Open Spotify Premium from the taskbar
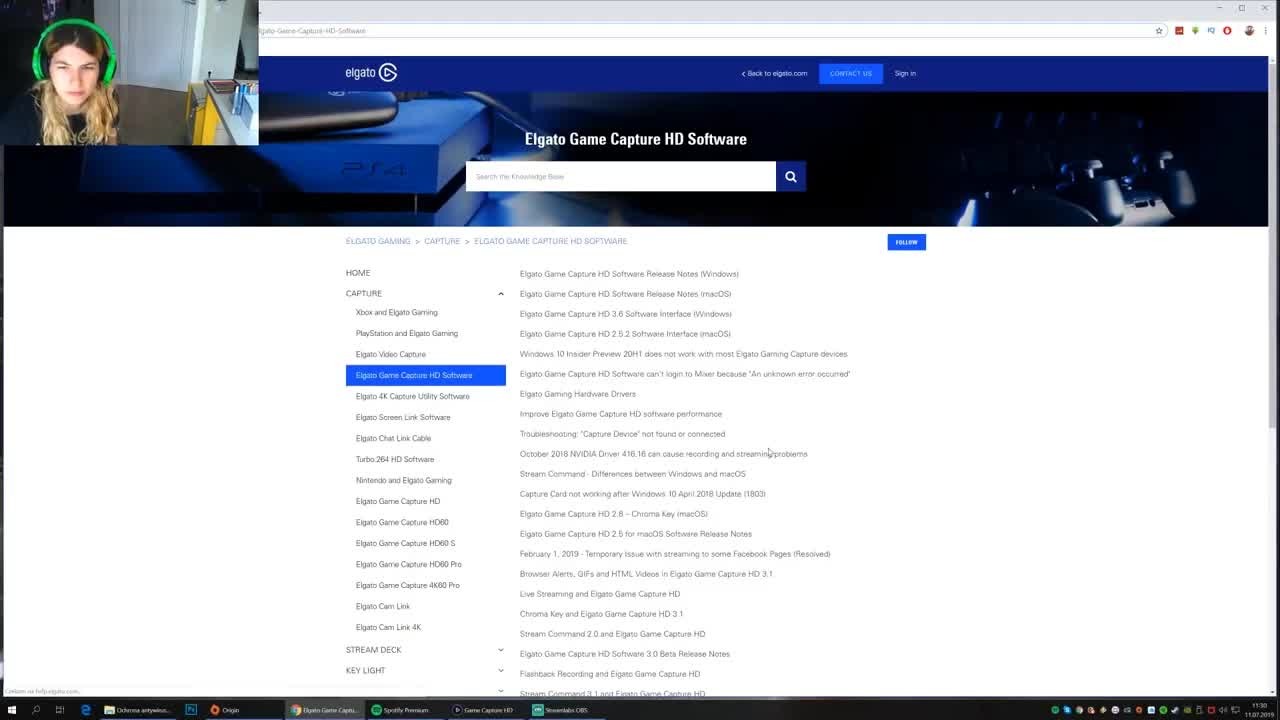The height and width of the screenshot is (720, 1280). [400, 710]
